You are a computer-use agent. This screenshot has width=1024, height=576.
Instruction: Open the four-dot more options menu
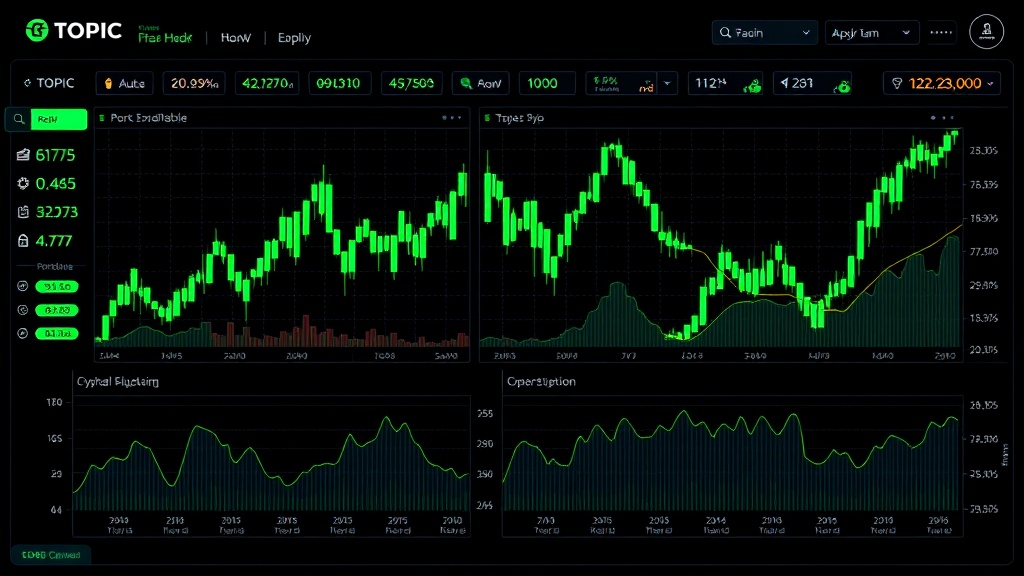click(x=941, y=32)
